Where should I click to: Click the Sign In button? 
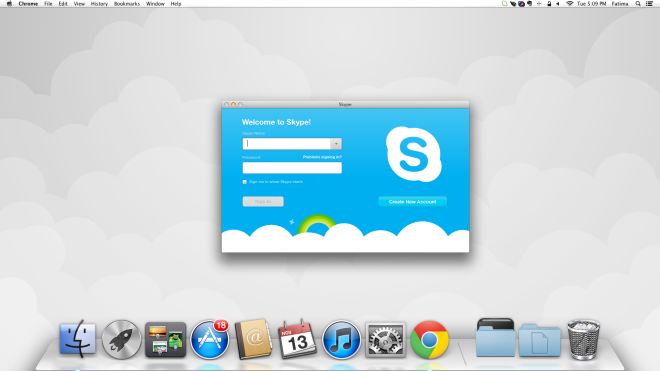pyautogui.click(x=263, y=202)
